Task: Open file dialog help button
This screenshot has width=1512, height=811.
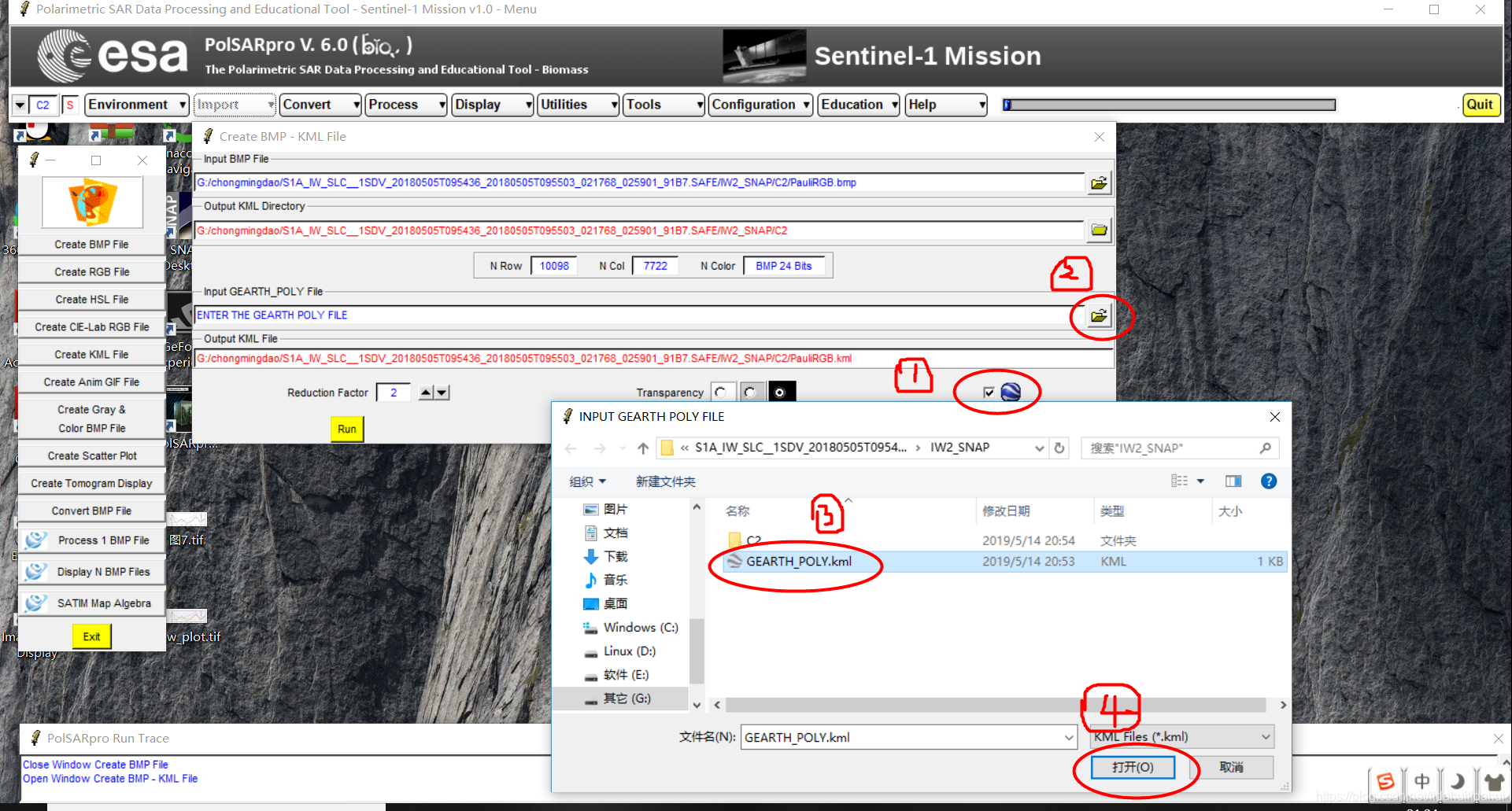Action: pos(1269,481)
